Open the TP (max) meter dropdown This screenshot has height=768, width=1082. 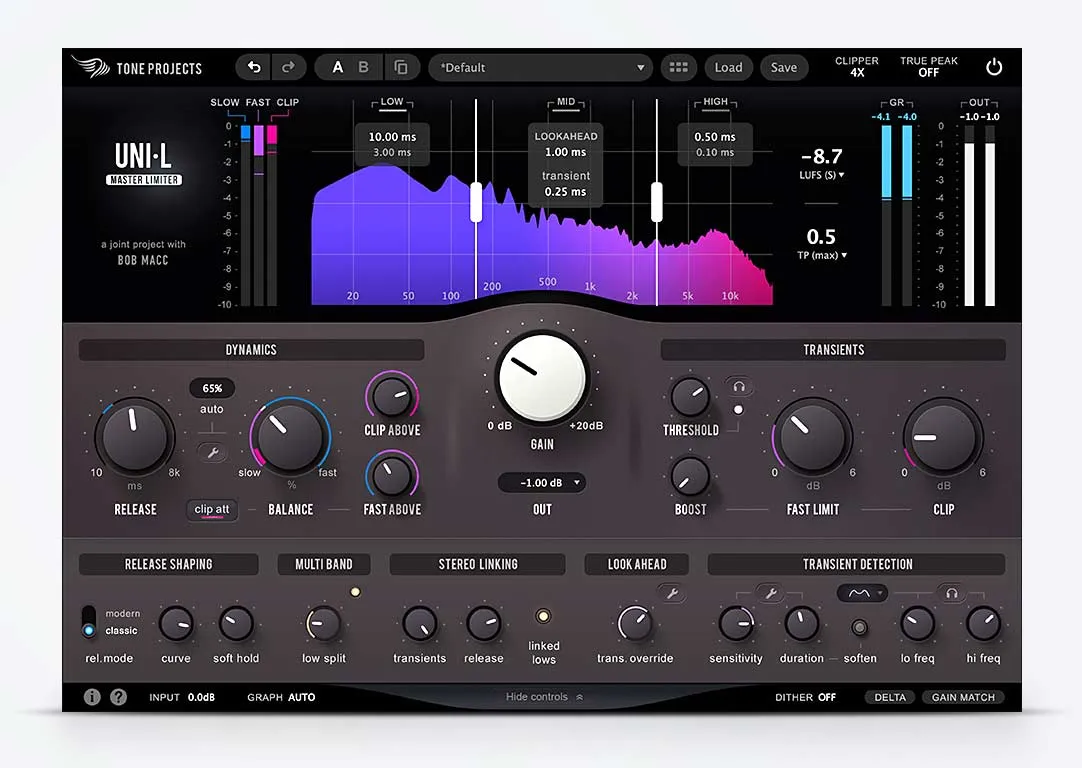822,255
